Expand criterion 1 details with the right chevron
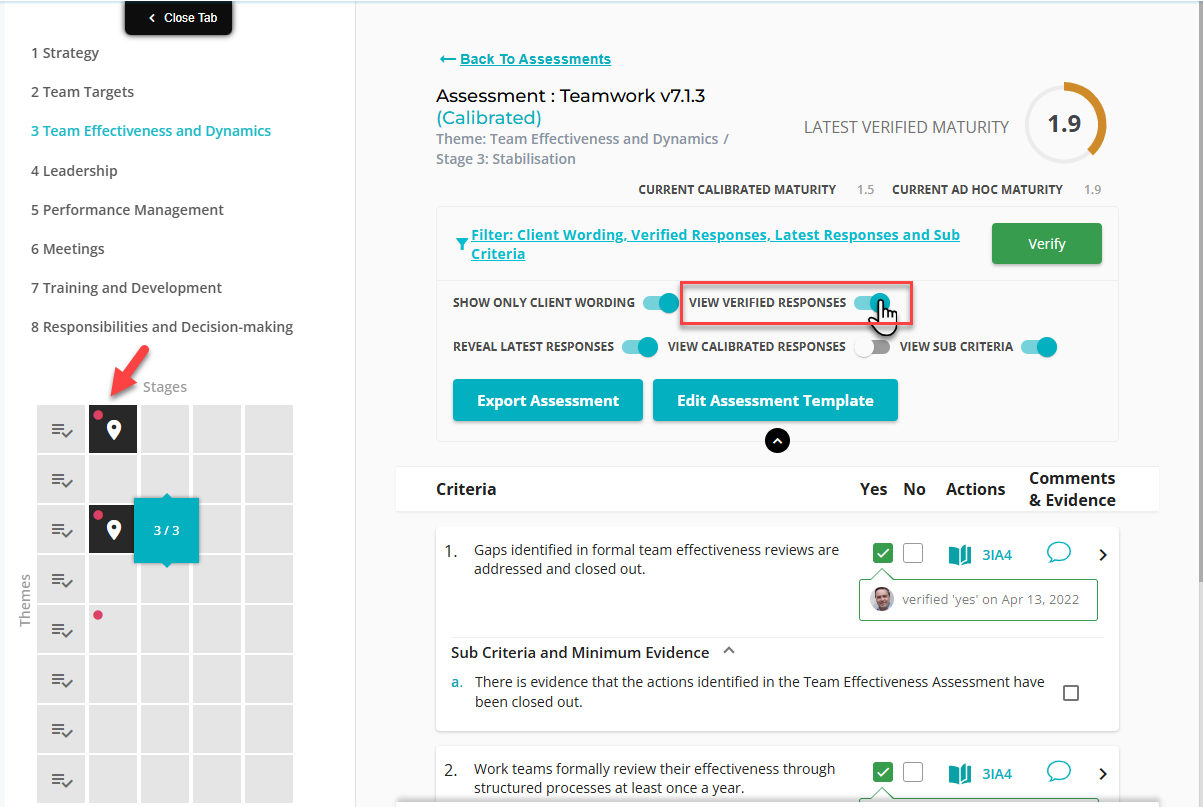This screenshot has height=807, width=1203. [x=1103, y=555]
